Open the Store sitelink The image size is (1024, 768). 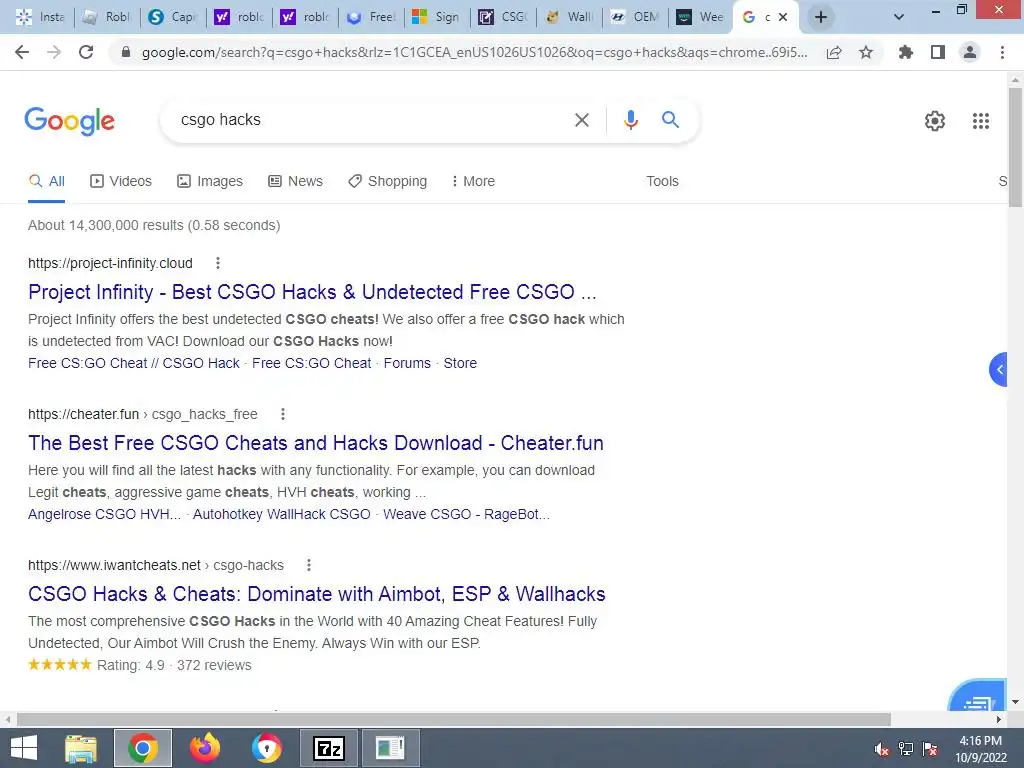coord(460,363)
